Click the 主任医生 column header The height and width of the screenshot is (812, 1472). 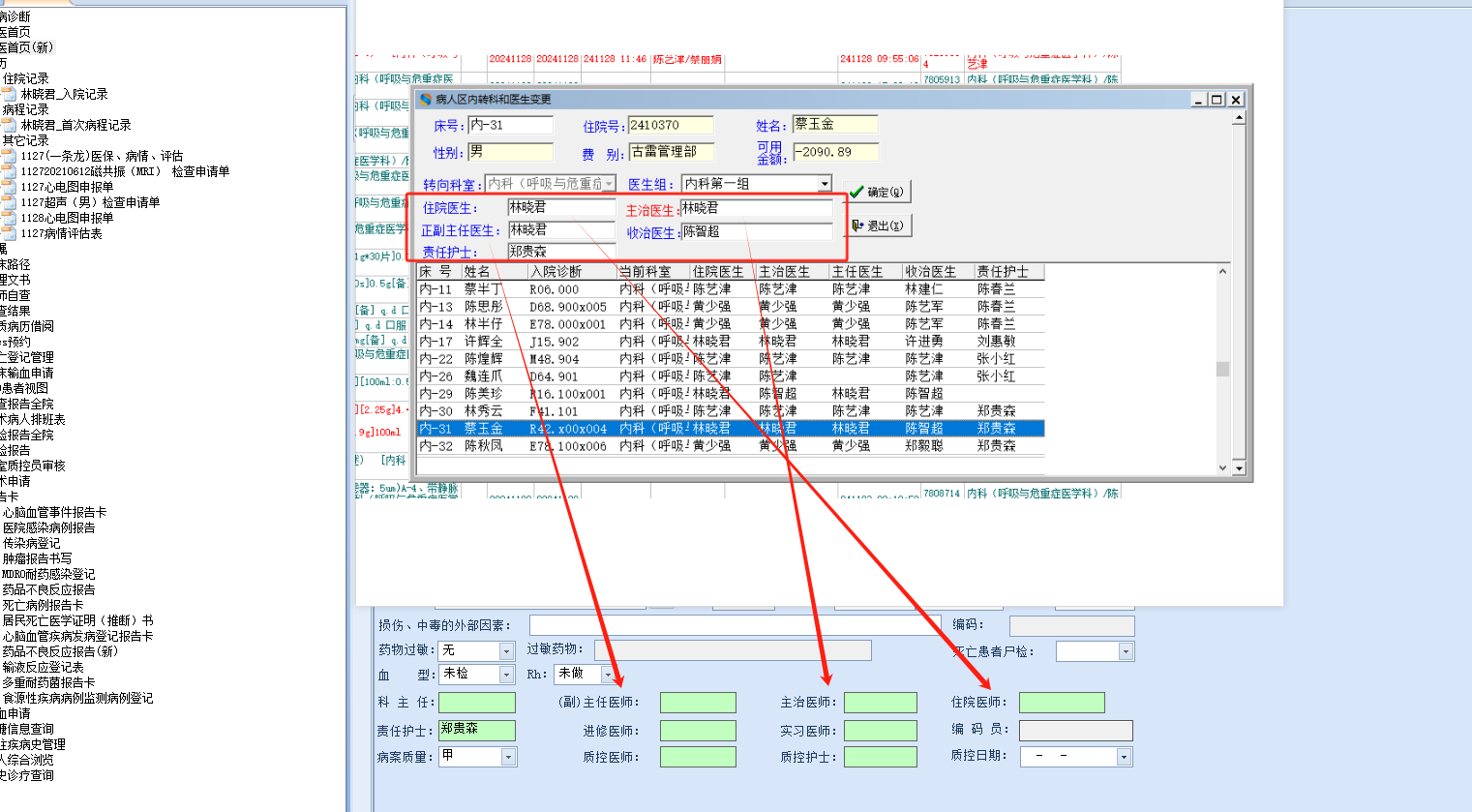pos(866,272)
